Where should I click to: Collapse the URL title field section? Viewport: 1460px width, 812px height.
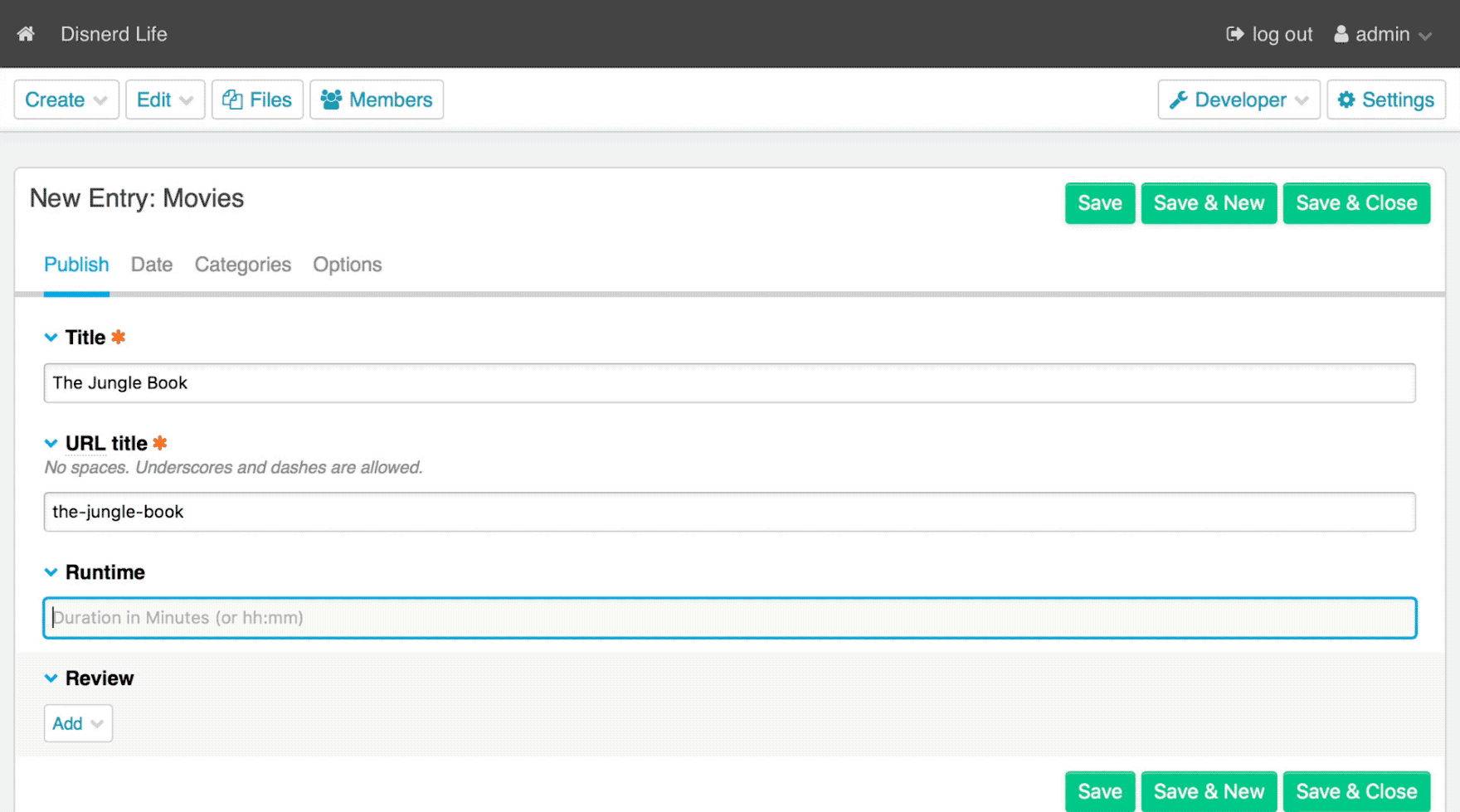click(x=51, y=444)
